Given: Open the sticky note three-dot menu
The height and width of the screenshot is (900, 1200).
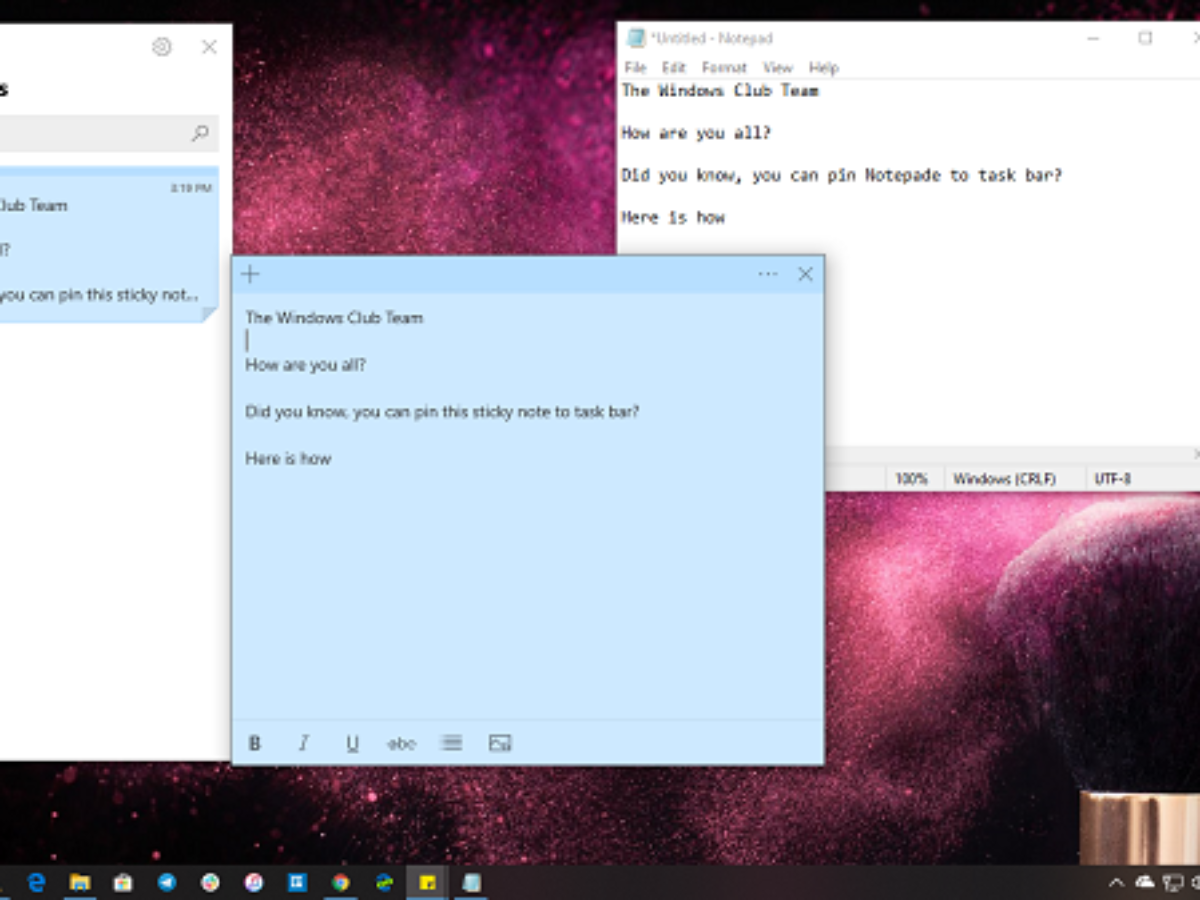Looking at the screenshot, I should [767, 274].
